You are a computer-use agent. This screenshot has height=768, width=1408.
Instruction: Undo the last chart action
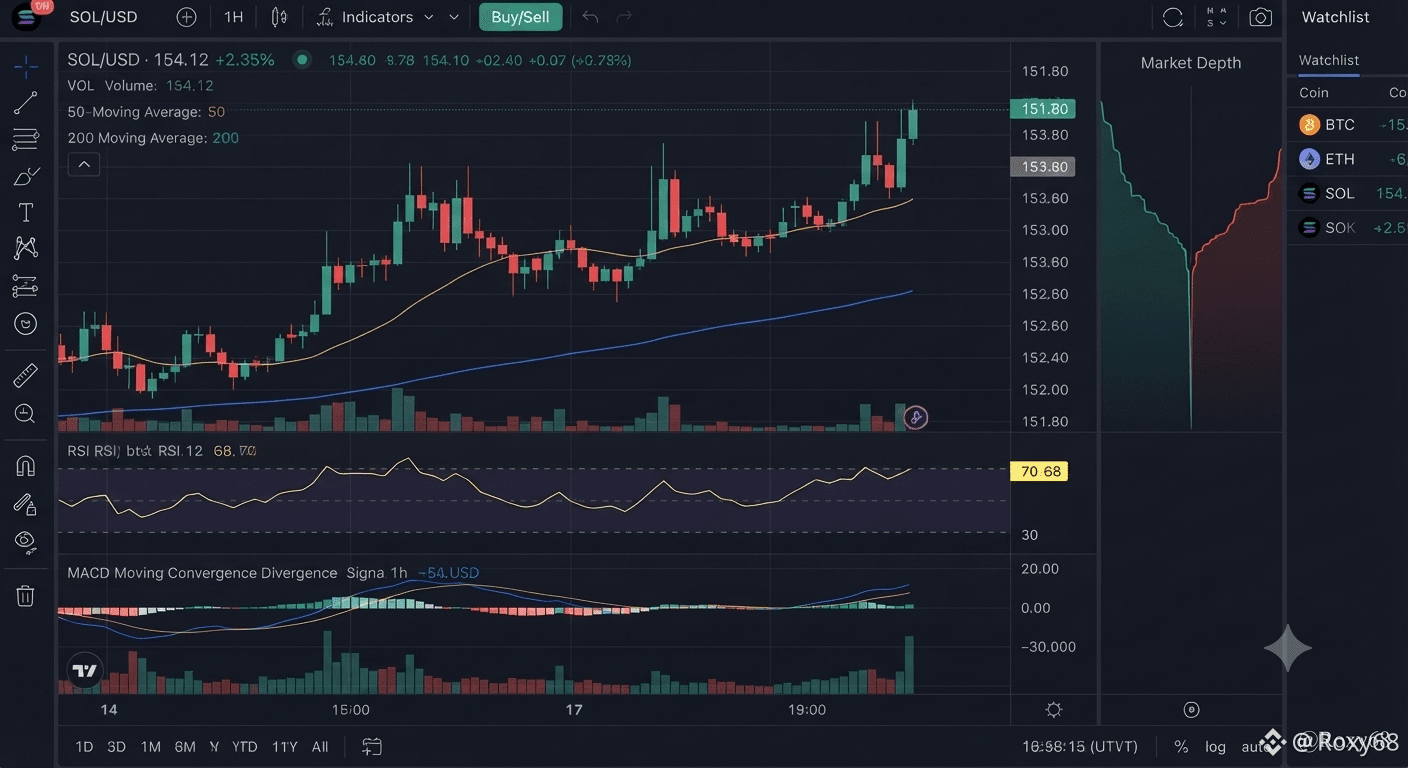[x=591, y=17]
